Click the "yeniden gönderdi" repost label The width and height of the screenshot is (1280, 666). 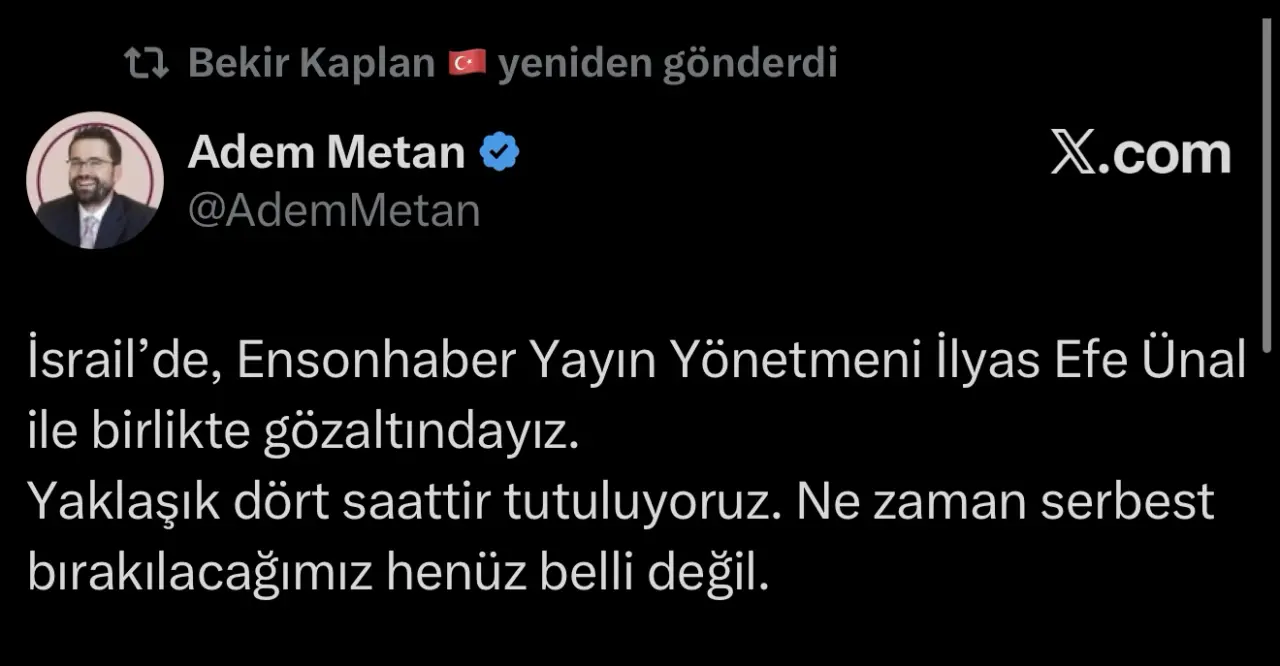[x=667, y=65]
